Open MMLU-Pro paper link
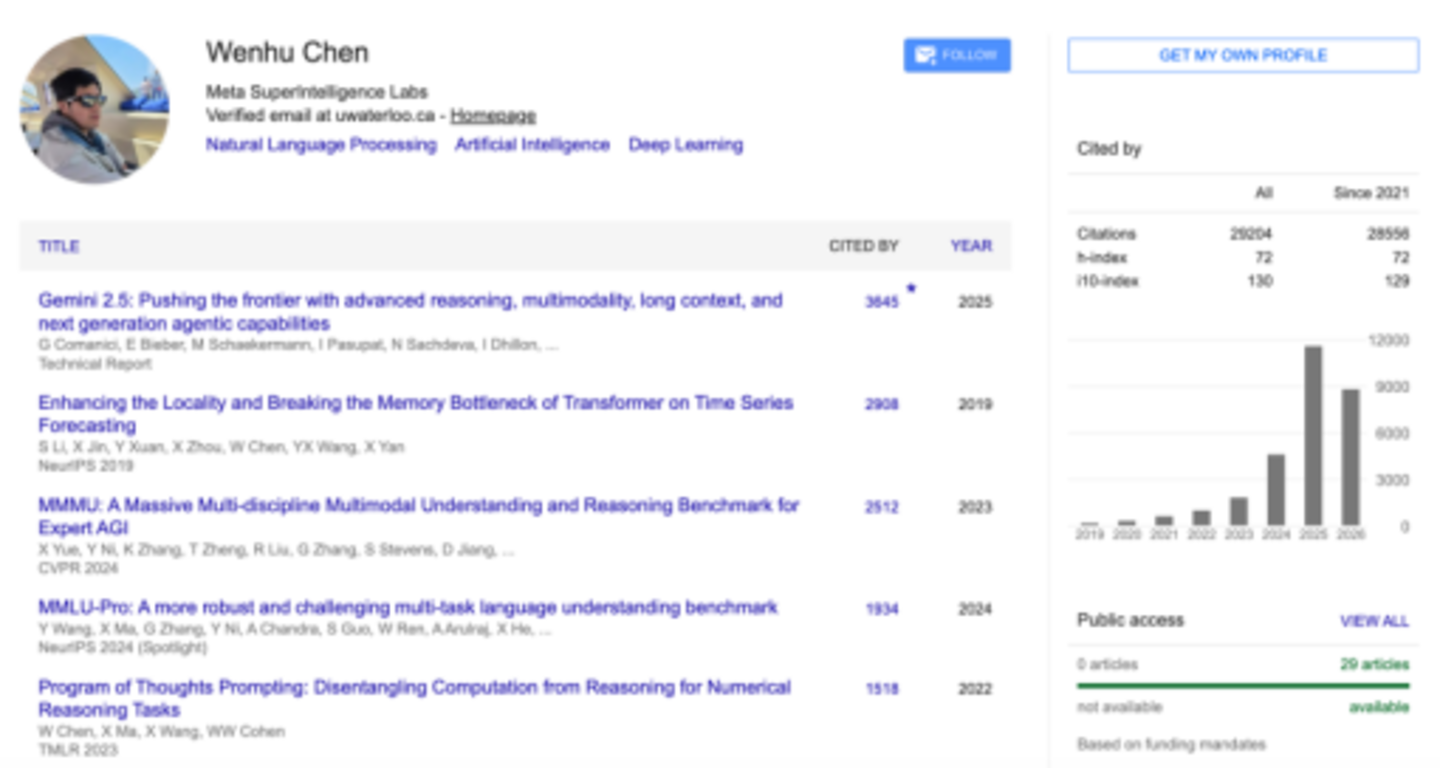 [x=408, y=607]
